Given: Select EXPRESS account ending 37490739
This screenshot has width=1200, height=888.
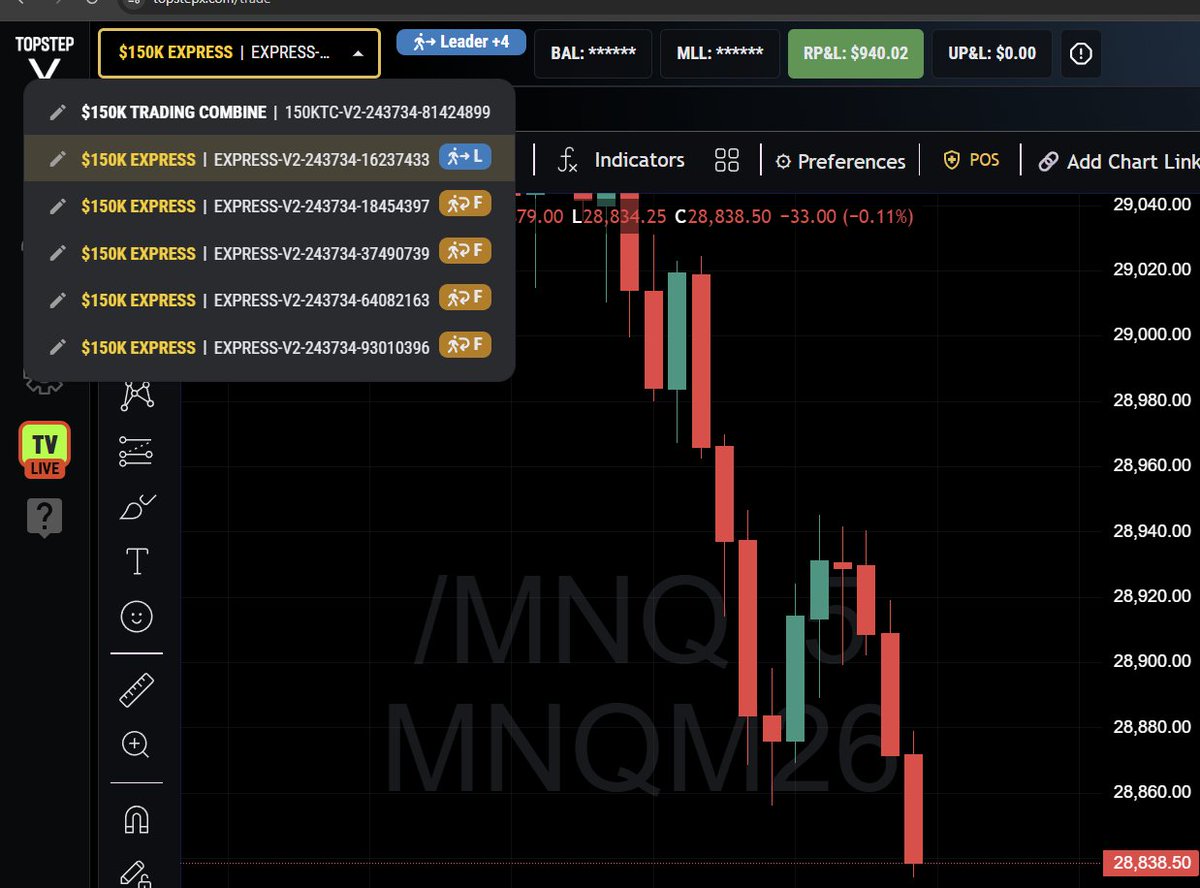Looking at the screenshot, I should 269,253.
